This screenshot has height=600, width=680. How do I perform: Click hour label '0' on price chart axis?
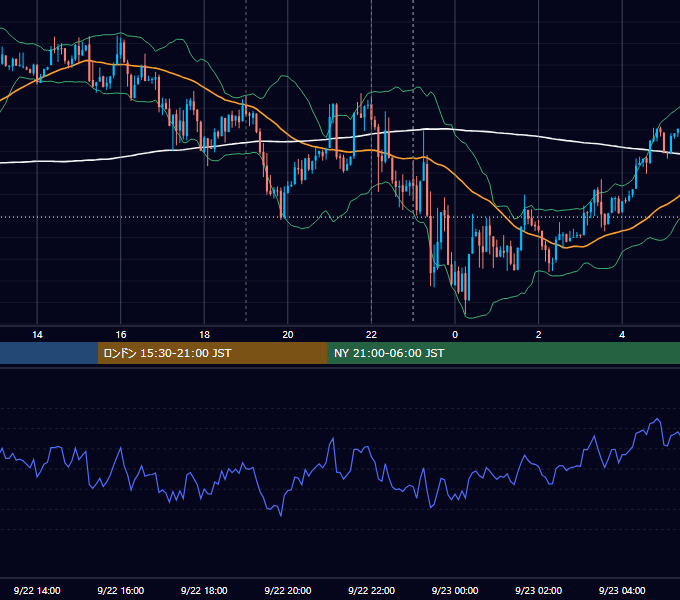[455, 335]
